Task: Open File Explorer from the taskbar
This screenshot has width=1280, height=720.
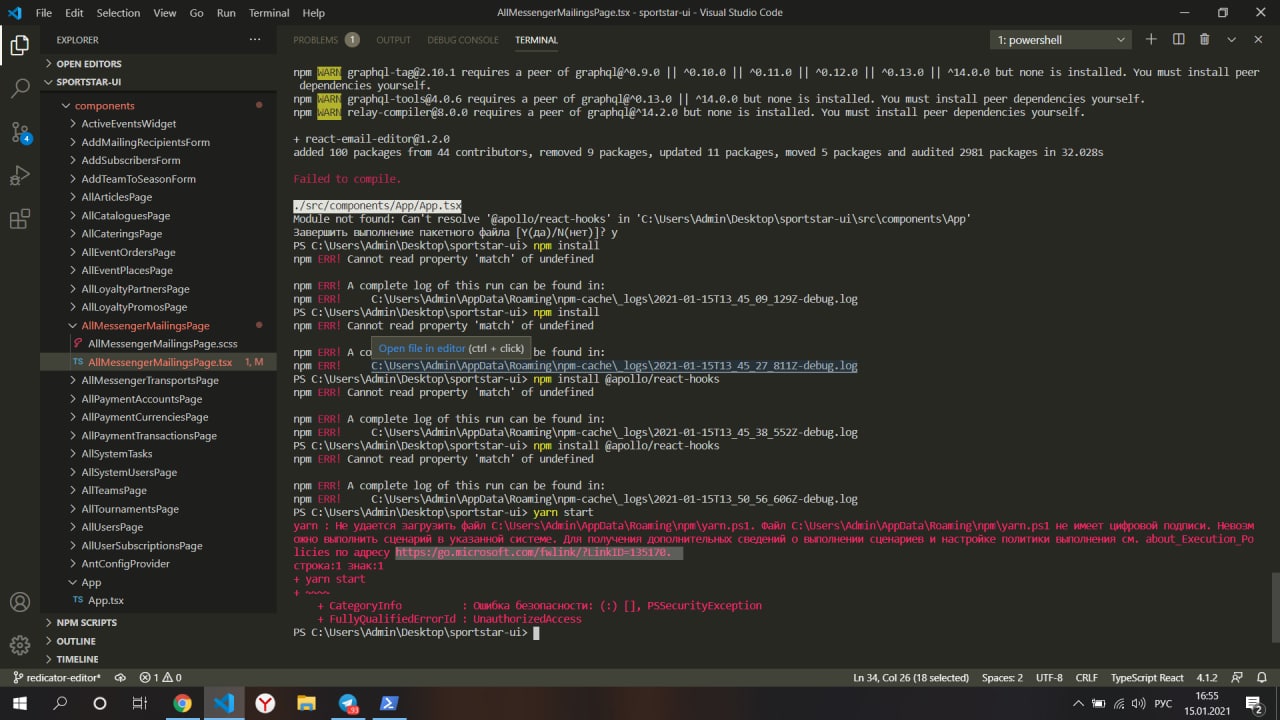Action: tap(306, 703)
